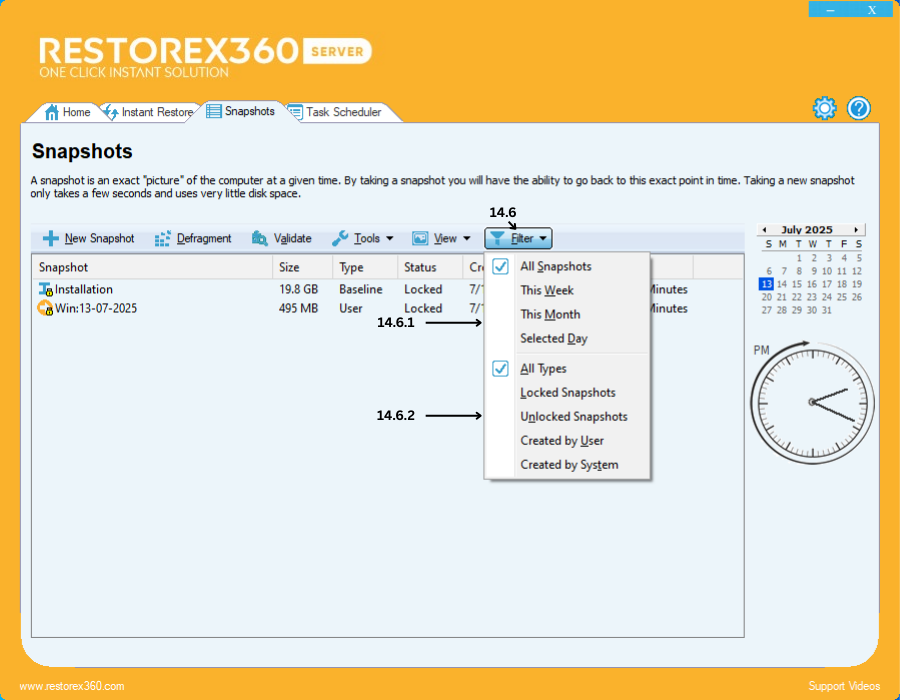Image resolution: width=900 pixels, height=700 pixels.
Task: Select July 31 in the calendar
Action: tap(827, 310)
